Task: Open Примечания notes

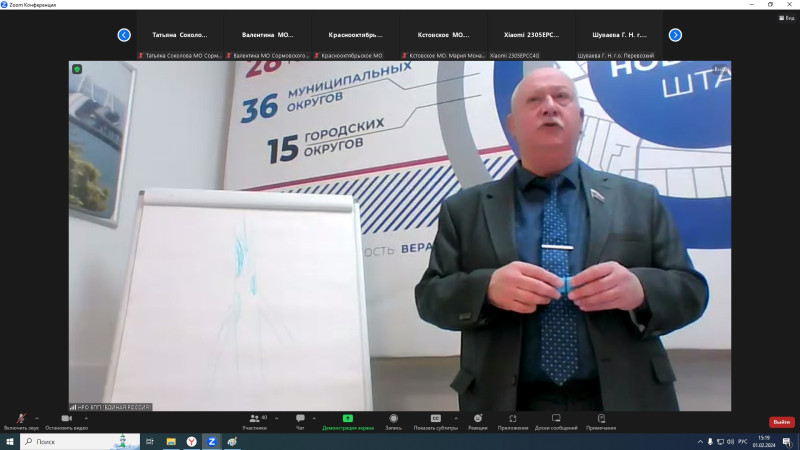Action: tap(601, 421)
